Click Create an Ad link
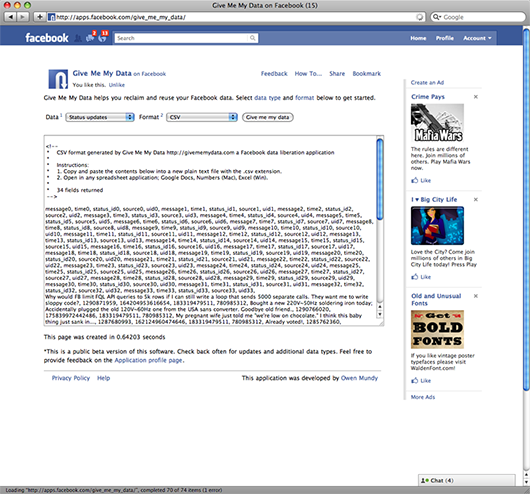This screenshot has width=530, height=494. (427, 83)
